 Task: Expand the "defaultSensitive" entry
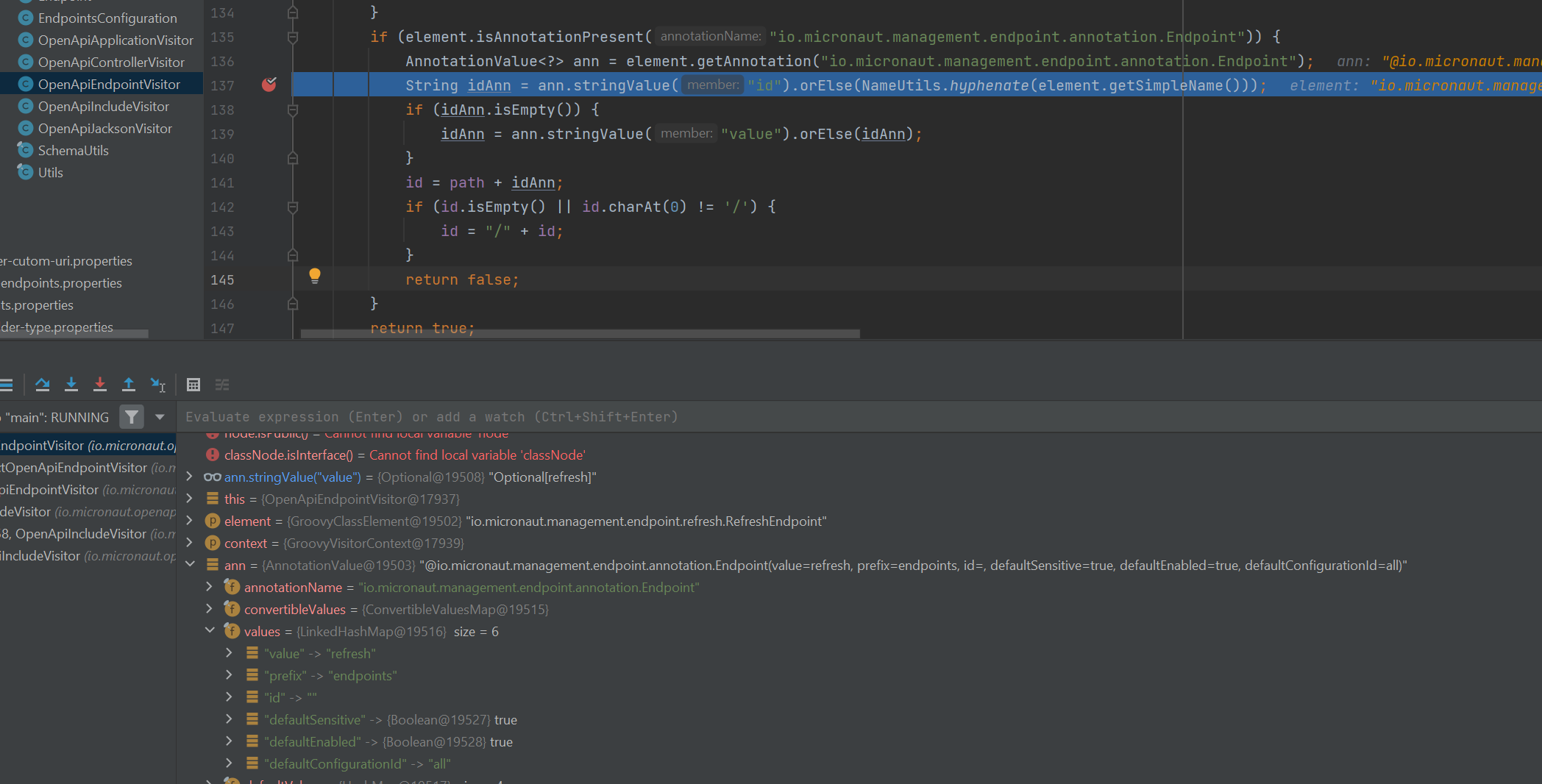click(x=230, y=719)
